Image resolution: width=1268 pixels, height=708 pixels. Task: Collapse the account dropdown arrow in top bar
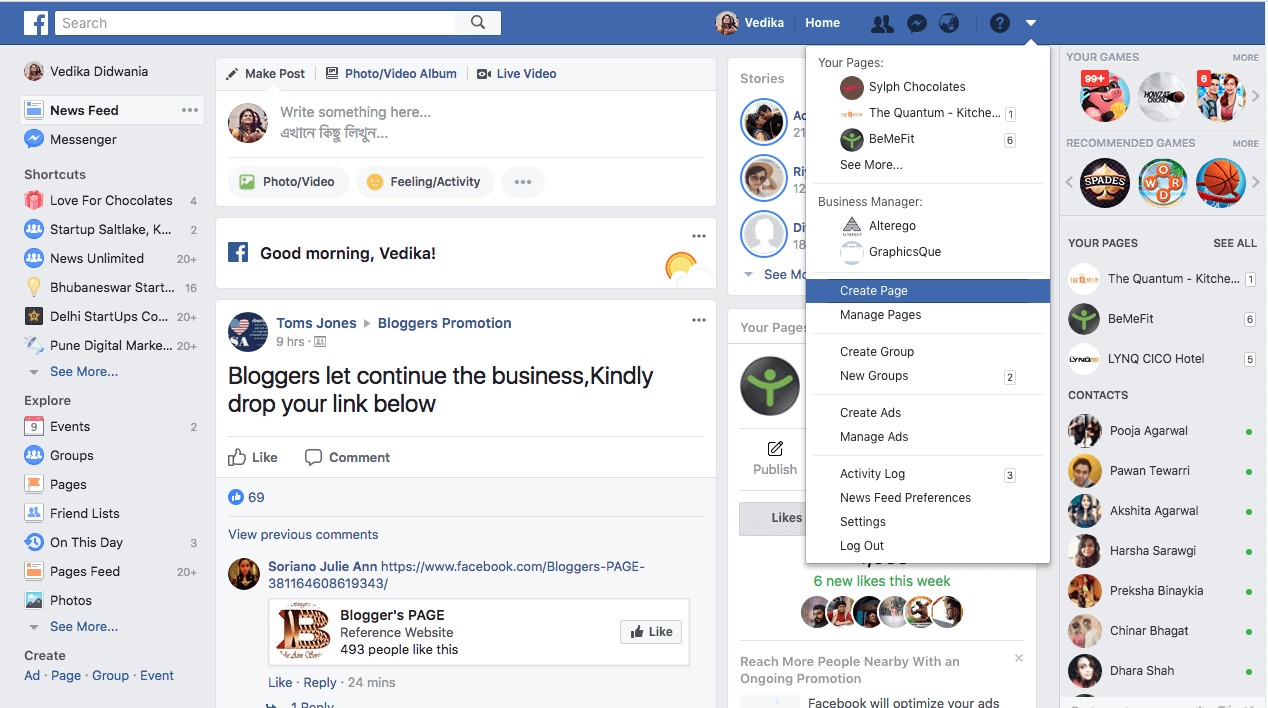pyautogui.click(x=1031, y=23)
